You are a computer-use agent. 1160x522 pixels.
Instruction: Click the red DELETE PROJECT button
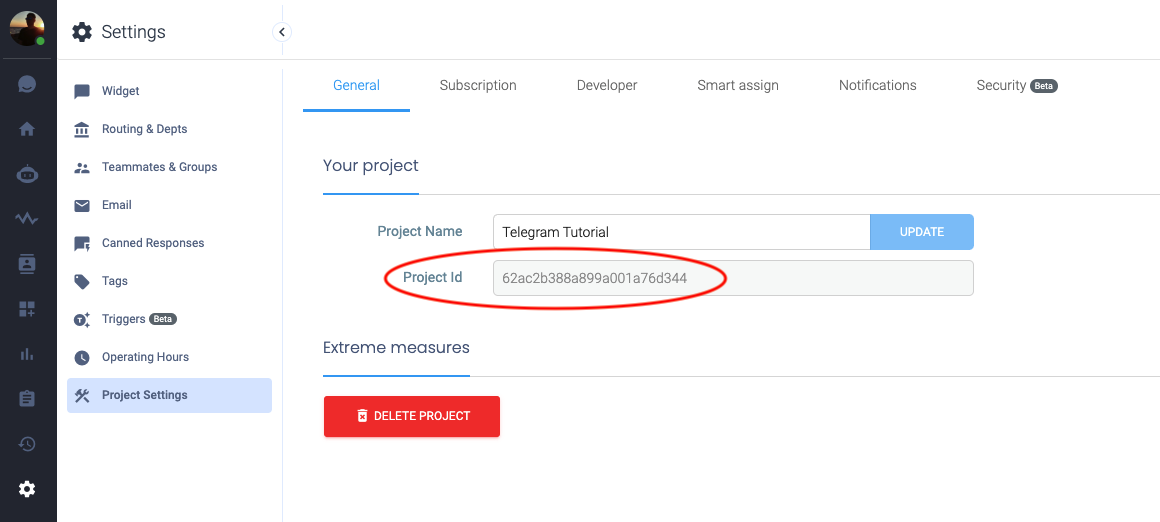(412, 416)
